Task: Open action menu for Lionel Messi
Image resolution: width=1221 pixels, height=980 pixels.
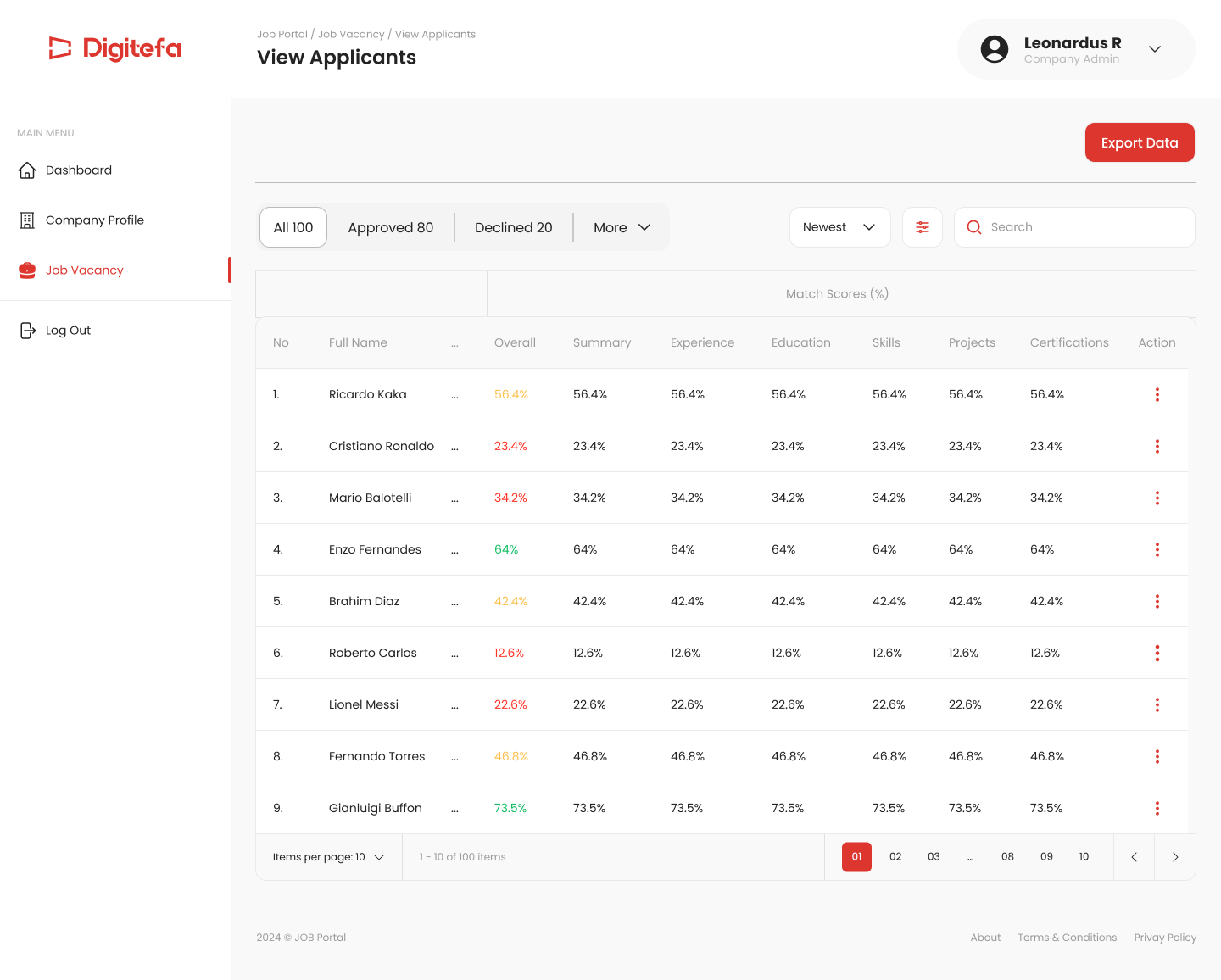Action: [1157, 705]
